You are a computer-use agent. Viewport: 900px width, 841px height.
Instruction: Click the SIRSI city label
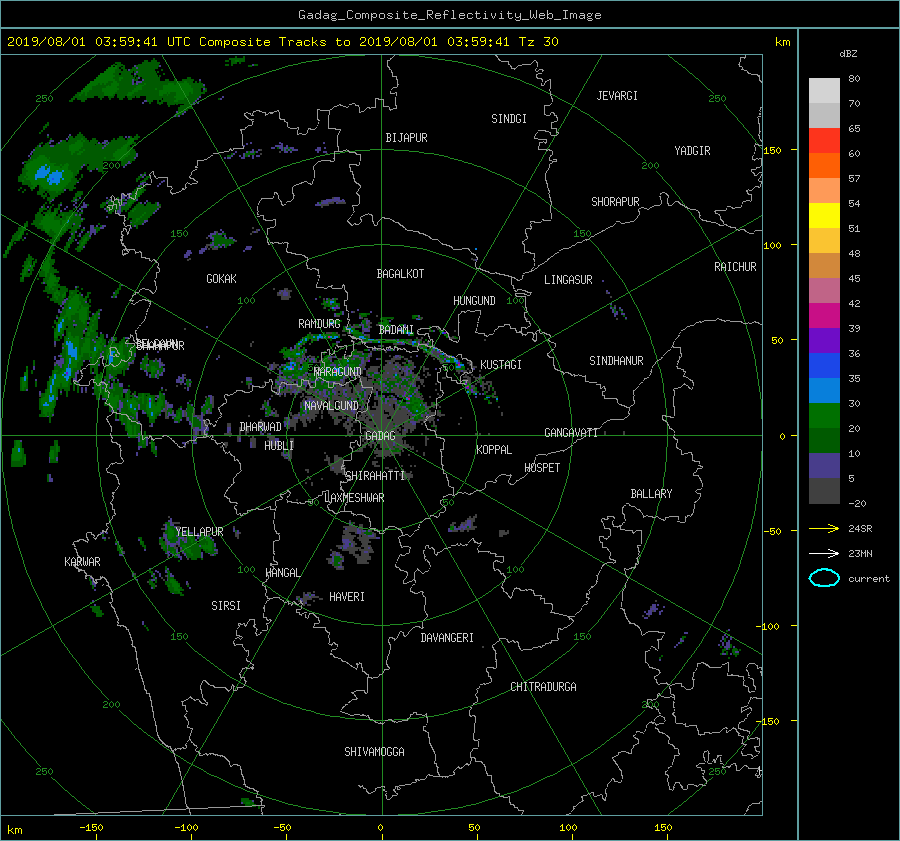pos(226,606)
